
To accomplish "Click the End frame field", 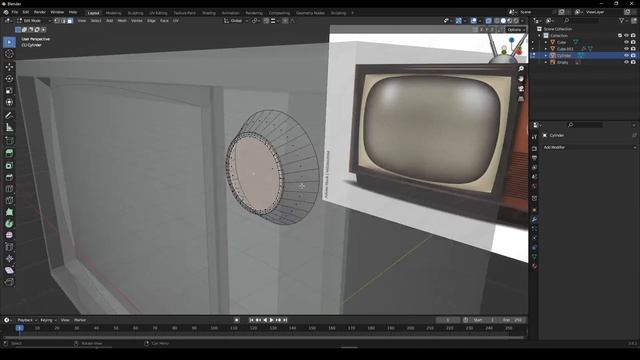I will tap(513, 320).
